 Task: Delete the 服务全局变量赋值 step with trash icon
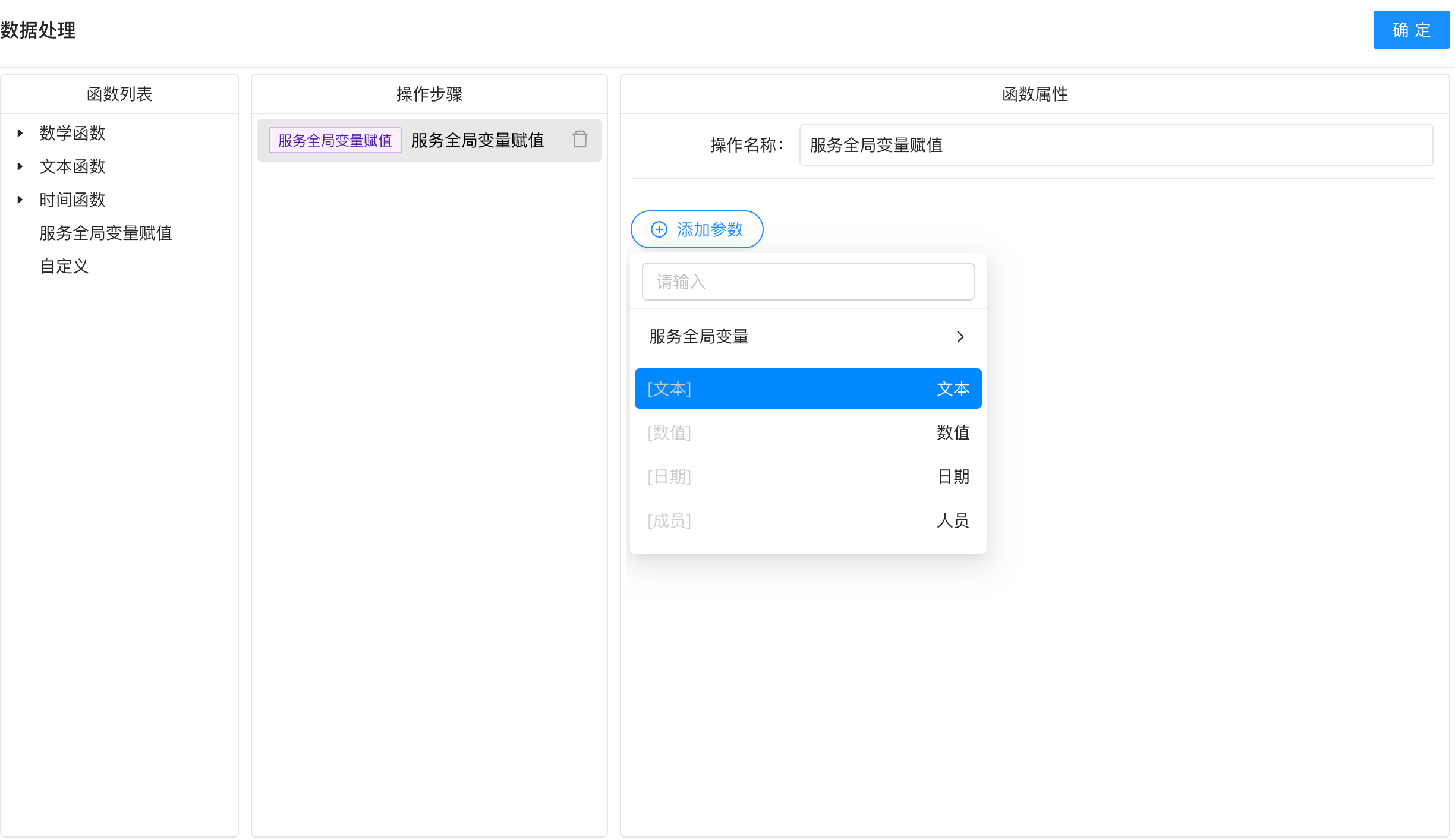pyautogui.click(x=580, y=140)
